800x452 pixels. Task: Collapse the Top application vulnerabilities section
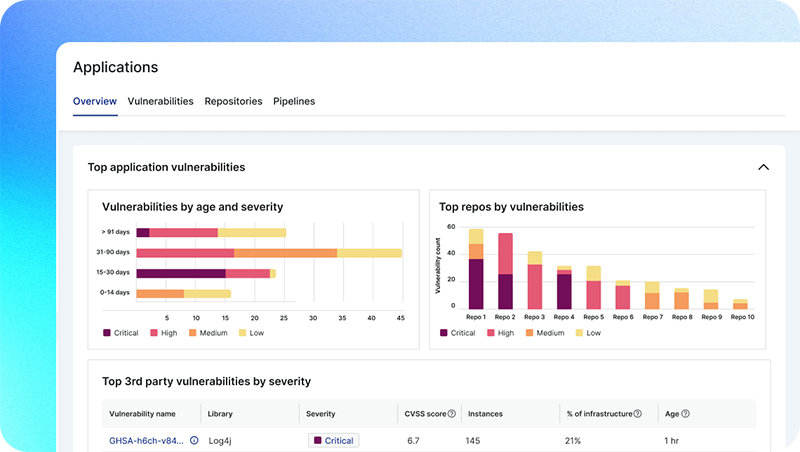pyautogui.click(x=763, y=168)
